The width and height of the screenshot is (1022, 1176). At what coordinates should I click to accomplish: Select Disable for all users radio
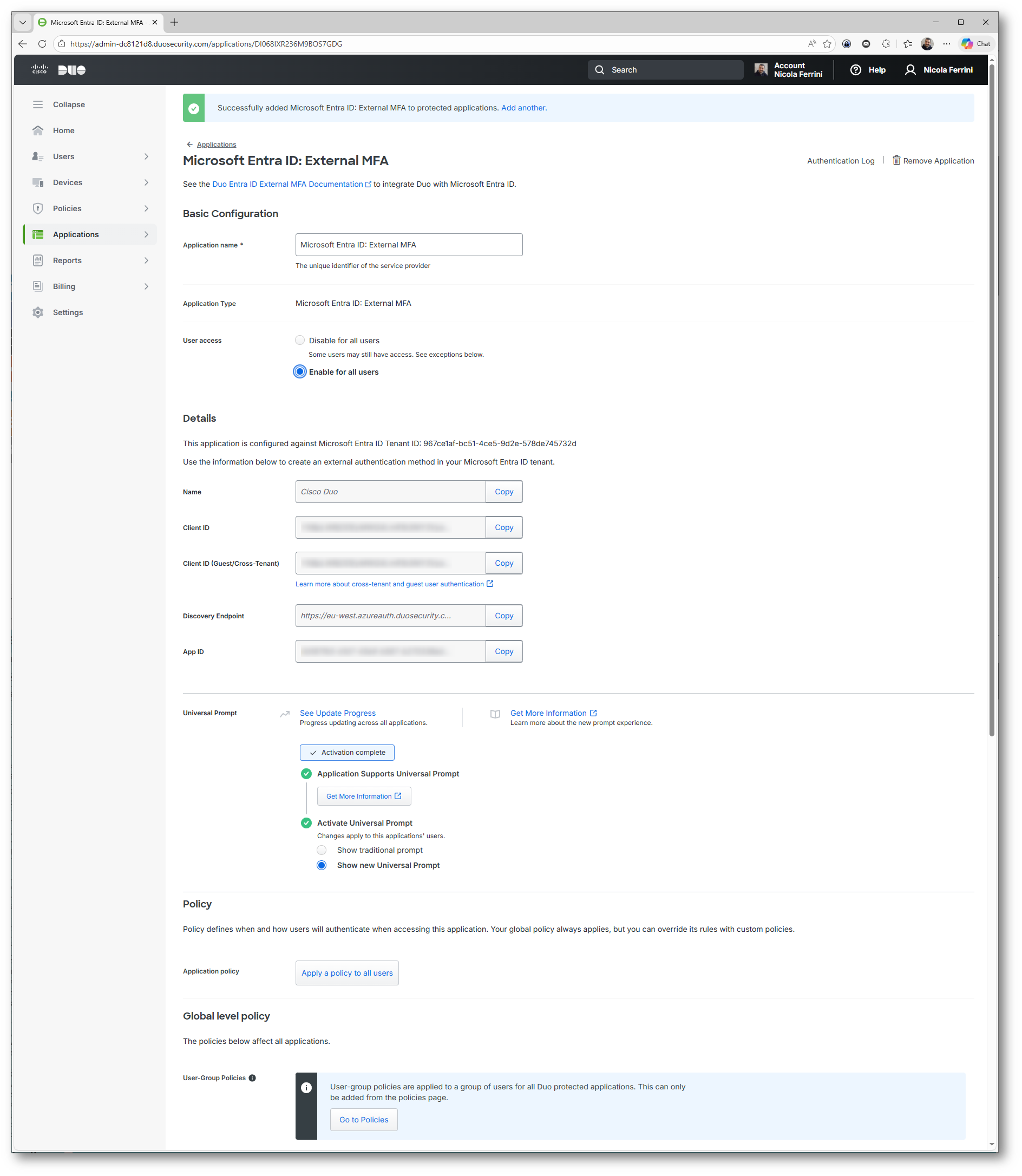tap(299, 341)
